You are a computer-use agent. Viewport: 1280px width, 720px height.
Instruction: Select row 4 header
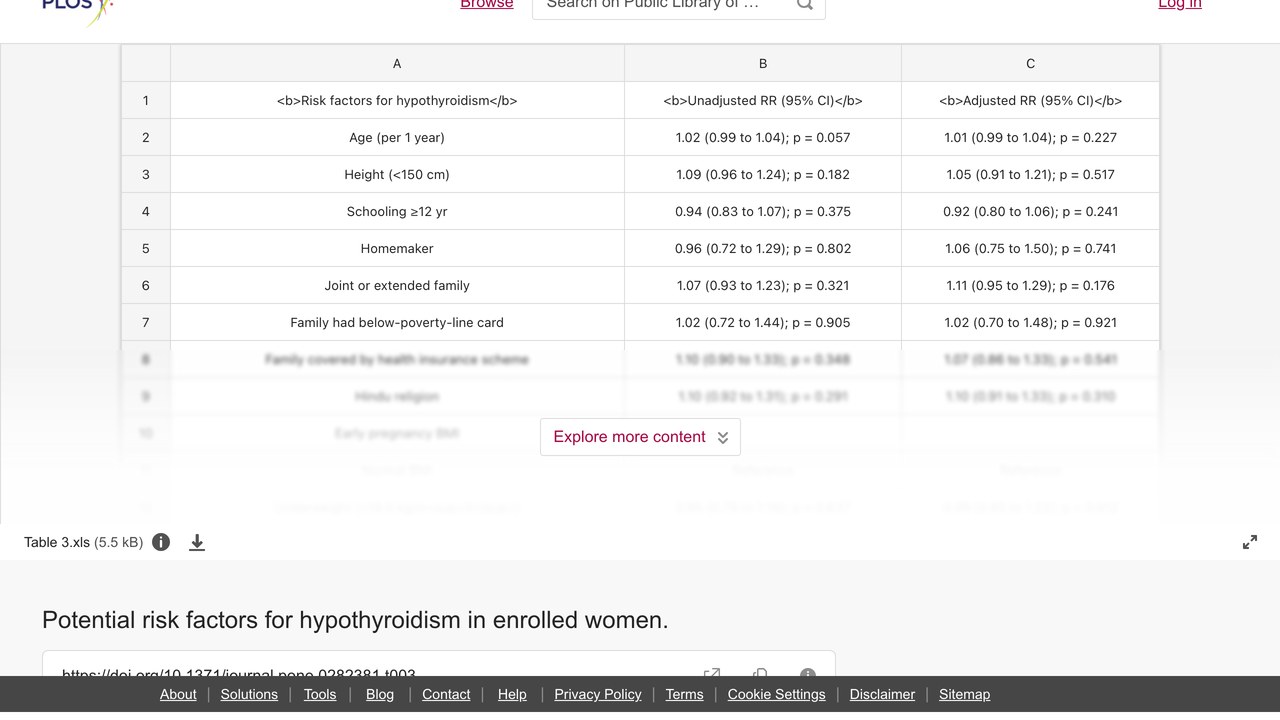tap(146, 211)
